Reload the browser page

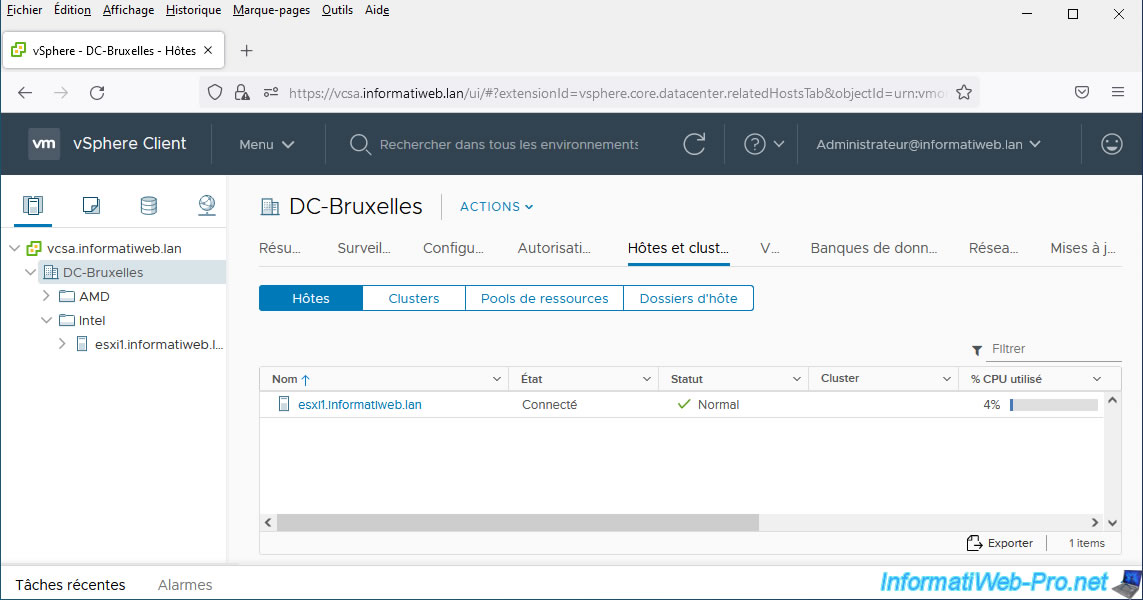[97, 93]
